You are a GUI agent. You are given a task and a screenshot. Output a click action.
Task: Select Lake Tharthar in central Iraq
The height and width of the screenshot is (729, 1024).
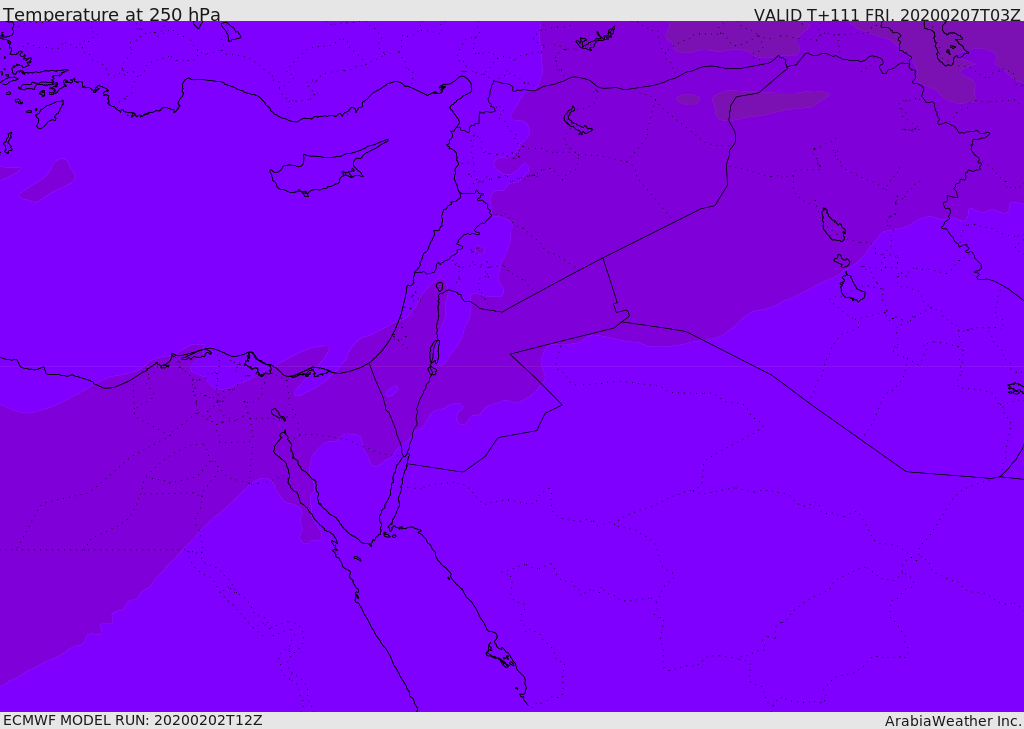tap(832, 225)
